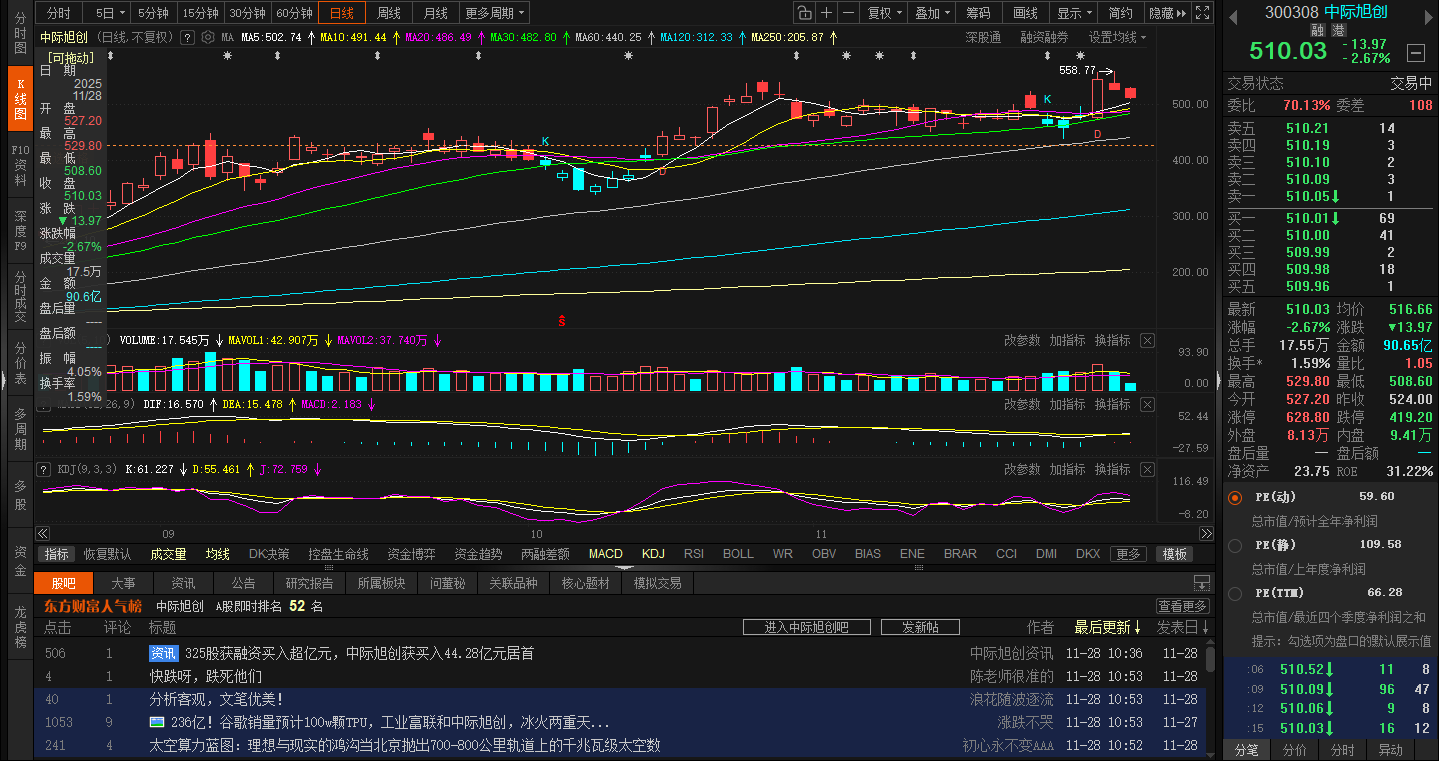Select 分时 intraday view
This screenshot has width=1439, height=761.
tap(59, 13)
